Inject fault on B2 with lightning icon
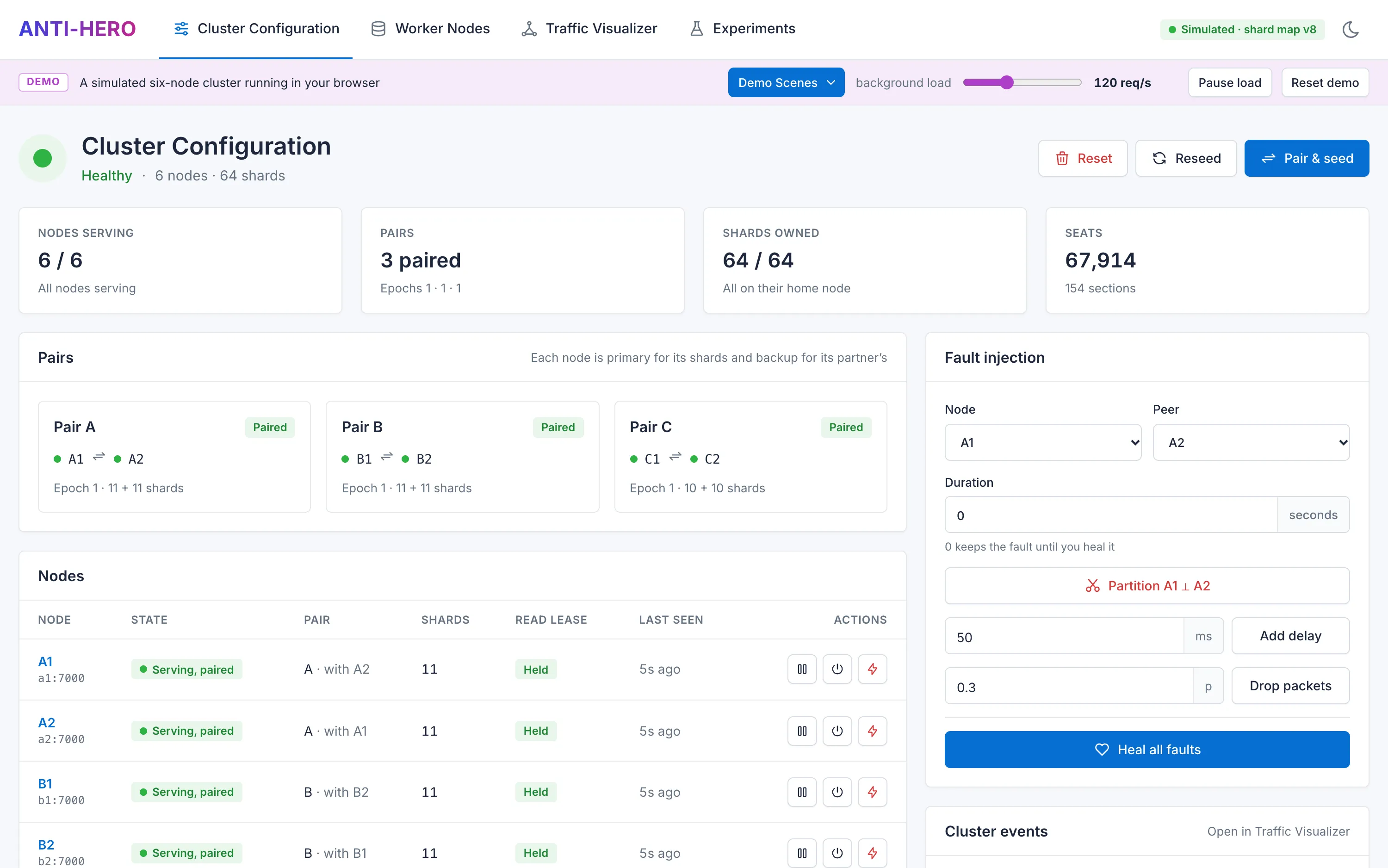The width and height of the screenshot is (1388, 868). 872,853
